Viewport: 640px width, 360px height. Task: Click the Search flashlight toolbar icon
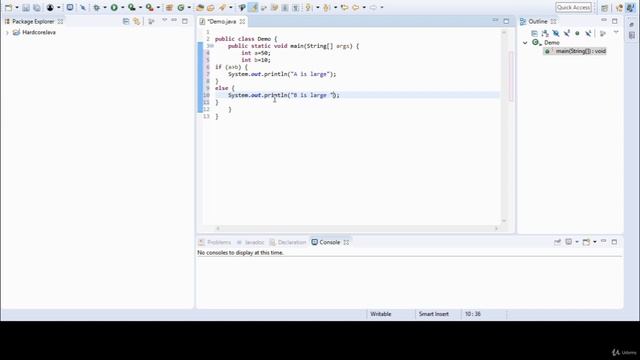[222, 7]
